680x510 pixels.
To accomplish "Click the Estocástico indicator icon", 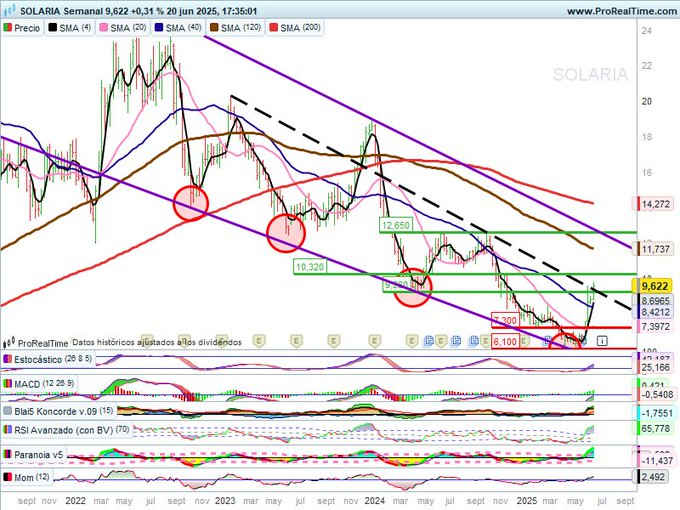I will tap(7, 360).
